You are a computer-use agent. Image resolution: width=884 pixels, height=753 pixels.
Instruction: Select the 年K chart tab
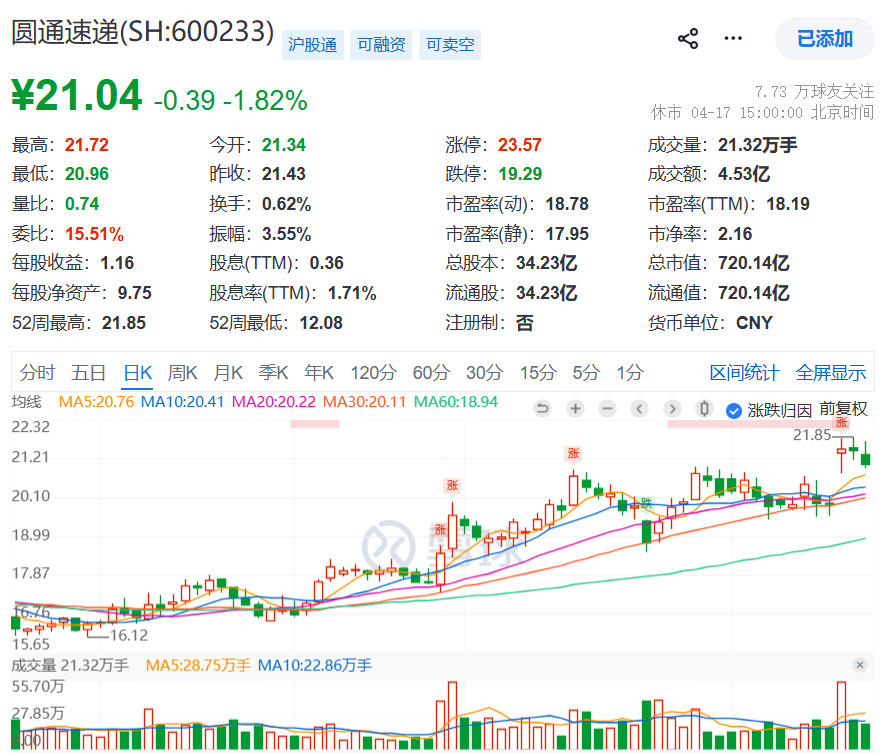pyautogui.click(x=319, y=373)
